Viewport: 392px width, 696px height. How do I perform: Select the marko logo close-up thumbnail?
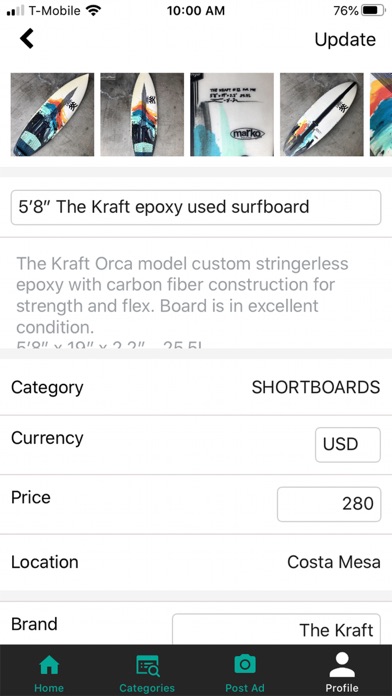click(x=232, y=115)
